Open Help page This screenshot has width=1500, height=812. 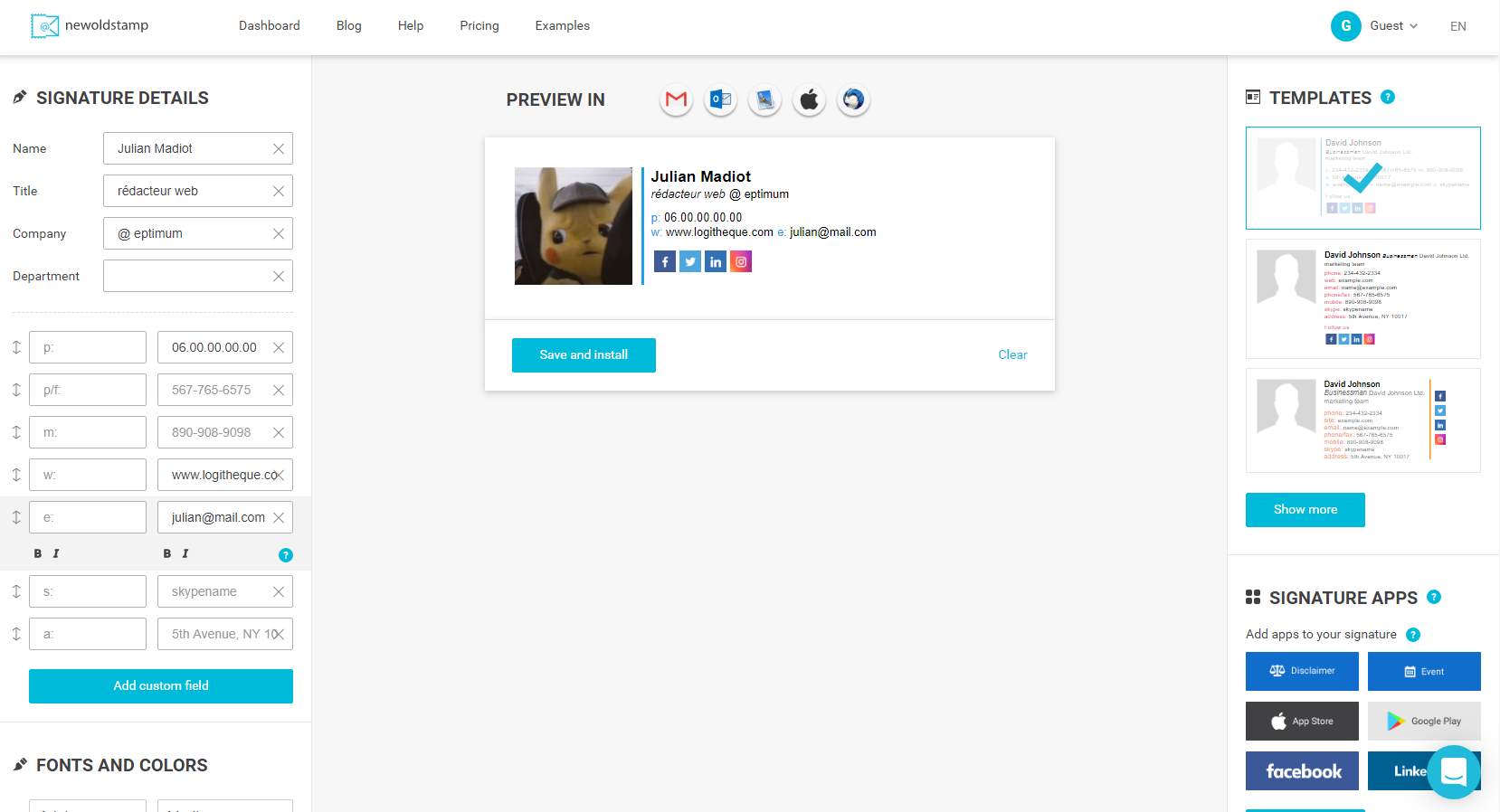point(411,25)
